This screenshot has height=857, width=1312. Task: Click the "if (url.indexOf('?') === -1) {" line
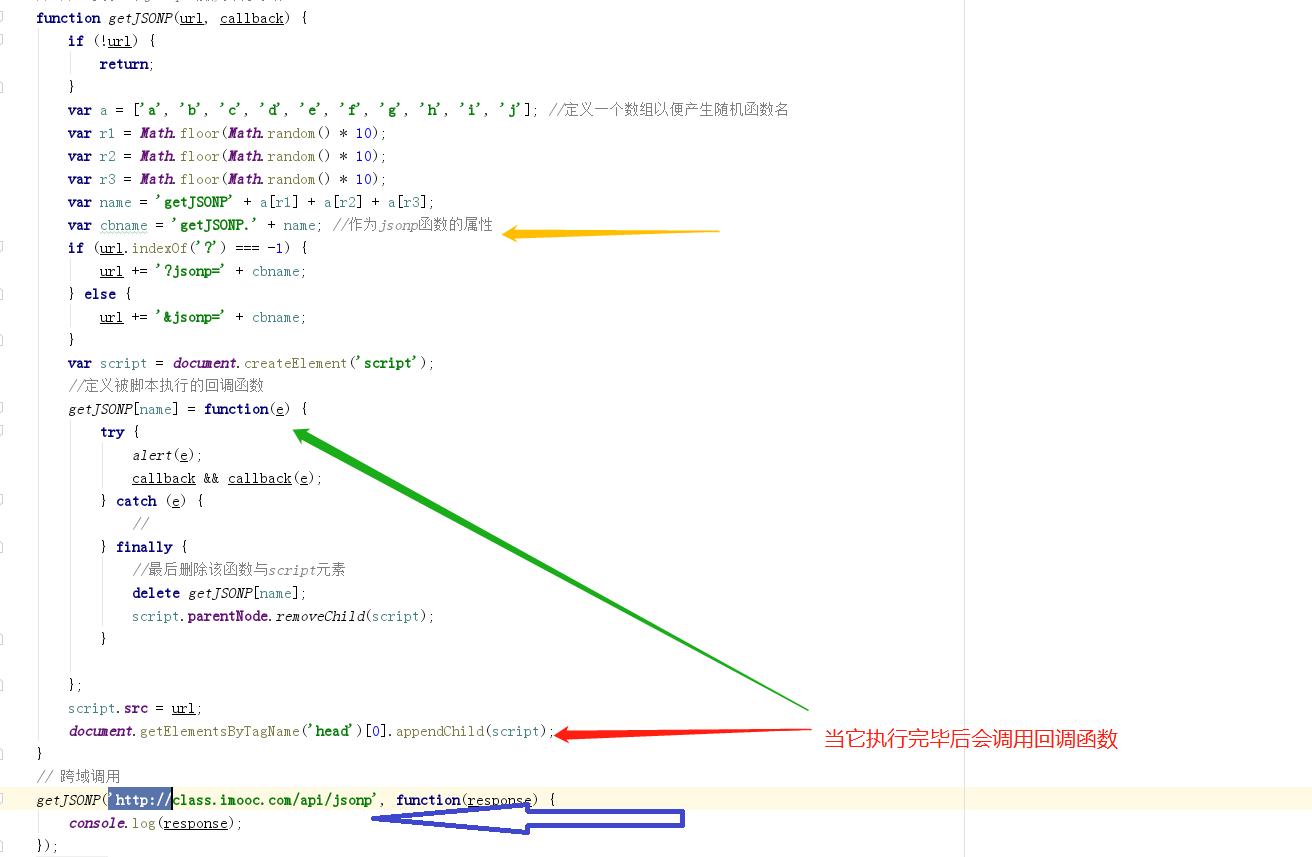pos(188,248)
